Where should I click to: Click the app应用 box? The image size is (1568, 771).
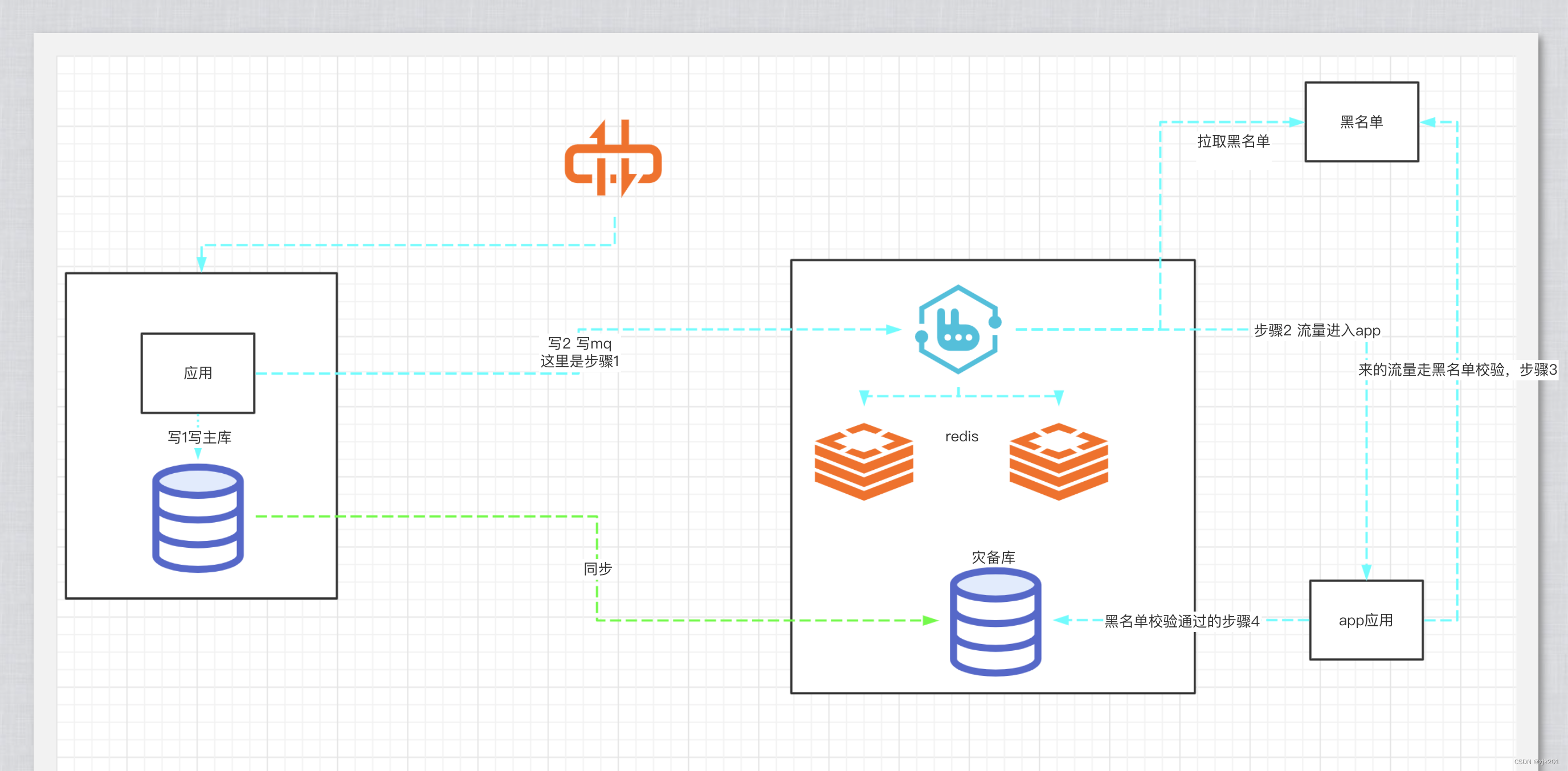[1366, 620]
